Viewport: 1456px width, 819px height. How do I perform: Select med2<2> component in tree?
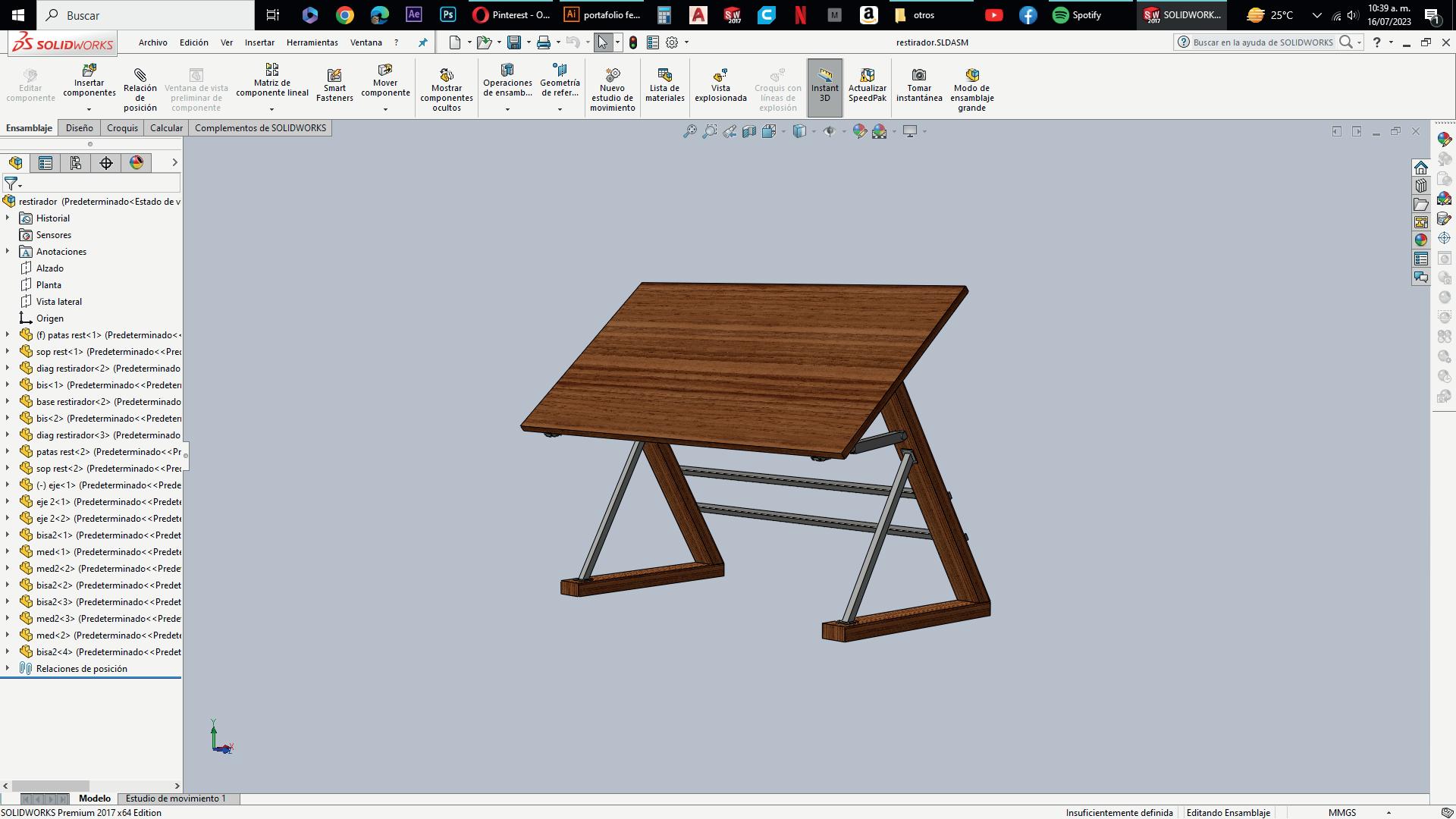[x=108, y=569]
